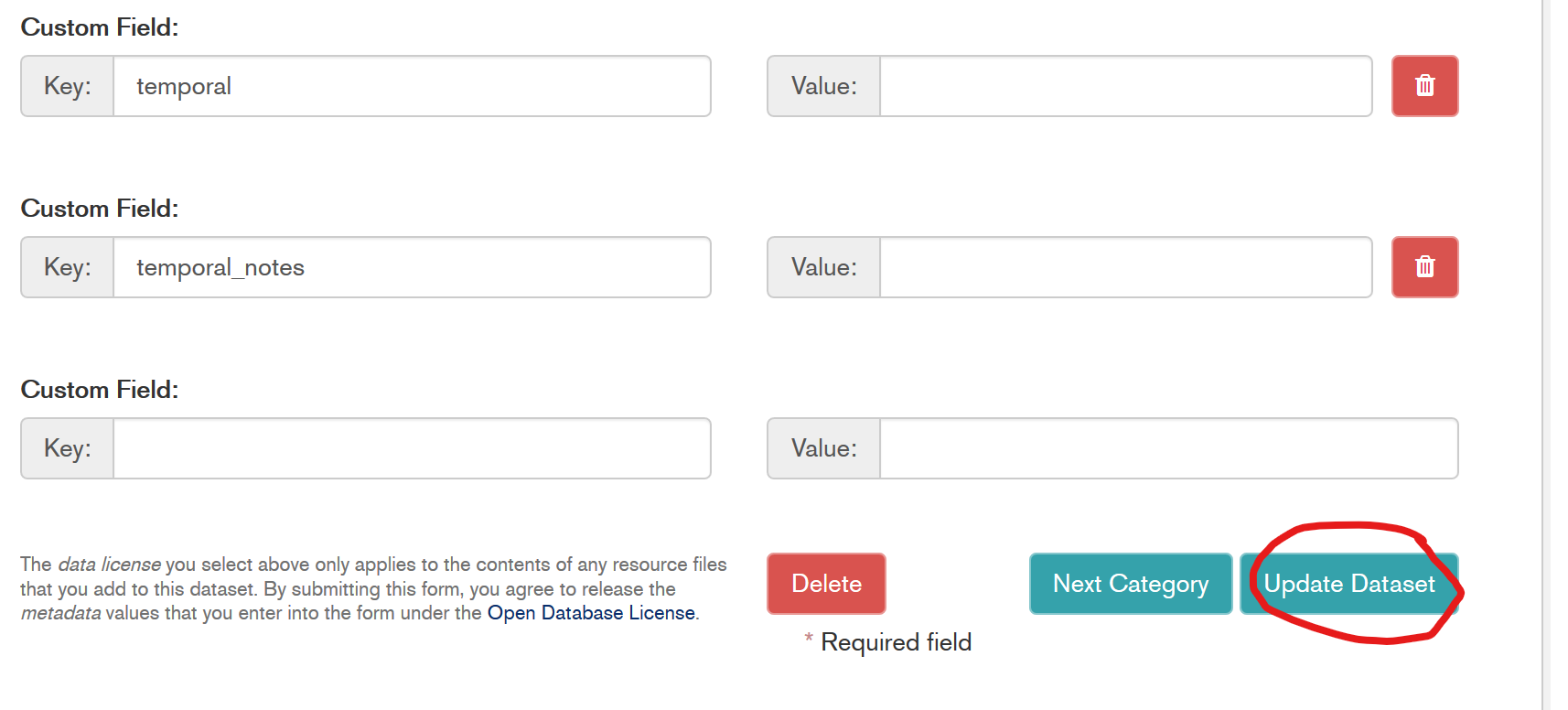Remove the temporal_notes field with trash icon
This screenshot has height=710, width=1568.
click(x=1424, y=267)
